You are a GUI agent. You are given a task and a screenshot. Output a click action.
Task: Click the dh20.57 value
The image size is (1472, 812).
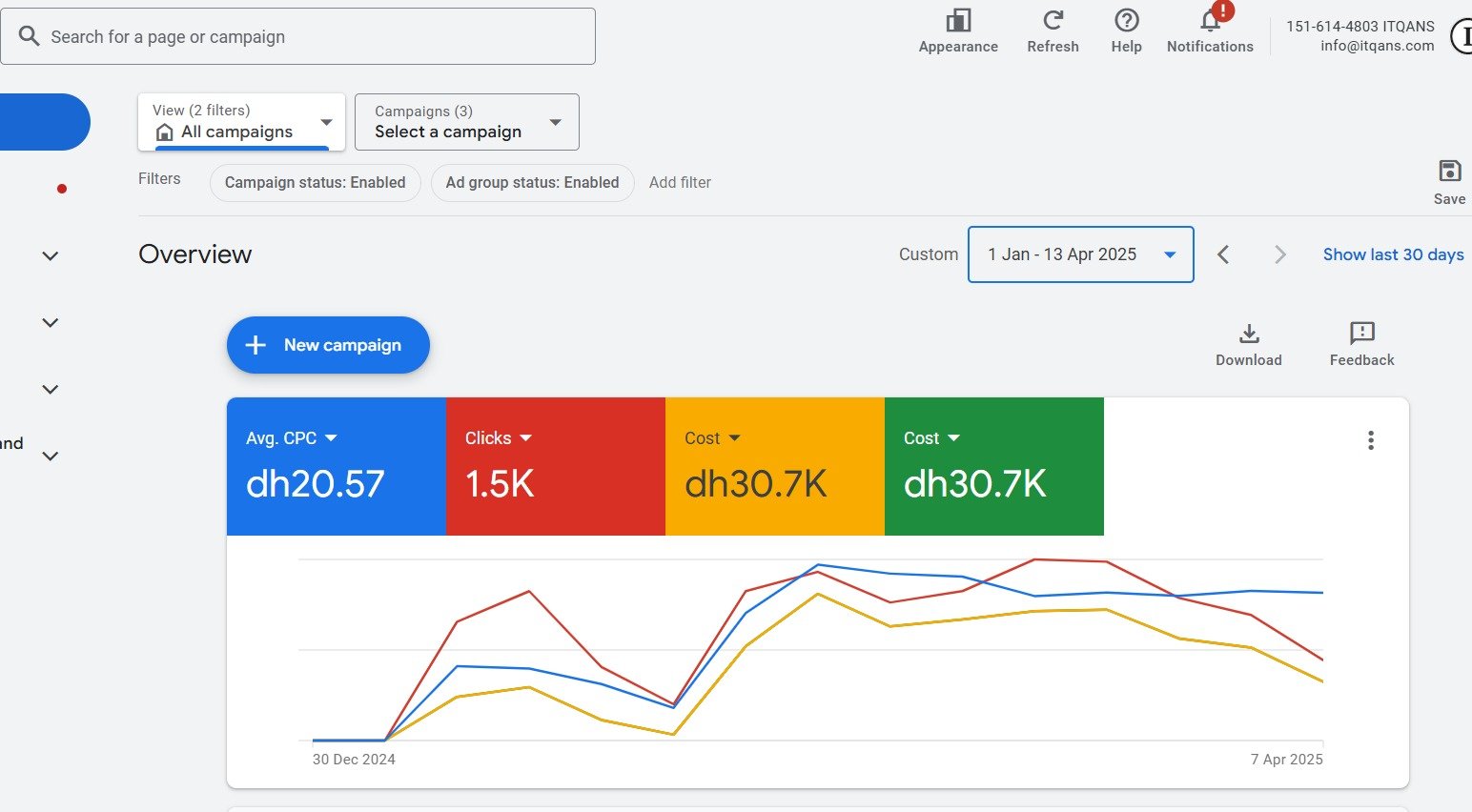[x=315, y=484]
